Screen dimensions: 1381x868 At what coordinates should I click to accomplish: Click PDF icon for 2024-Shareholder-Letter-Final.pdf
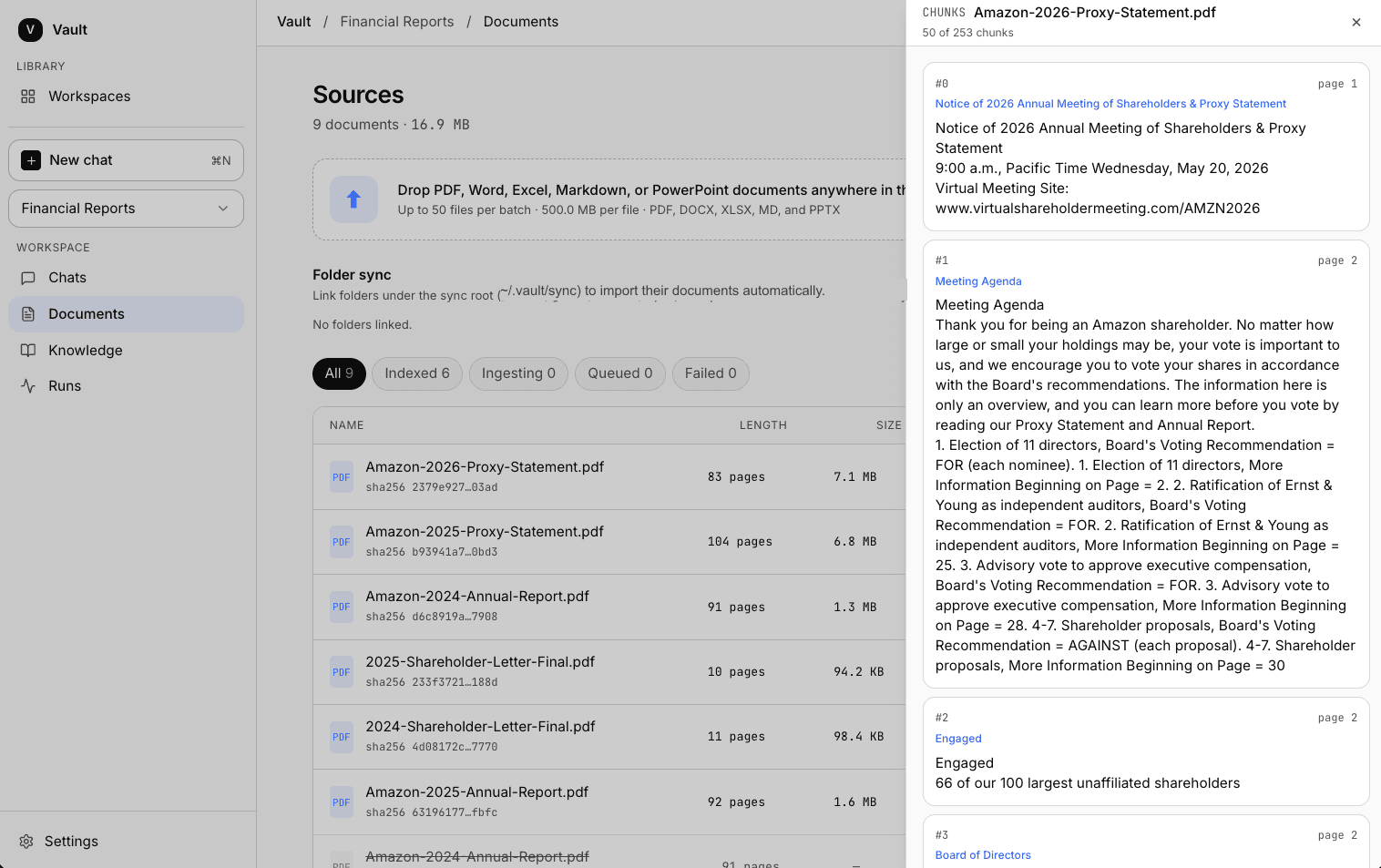[342, 737]
